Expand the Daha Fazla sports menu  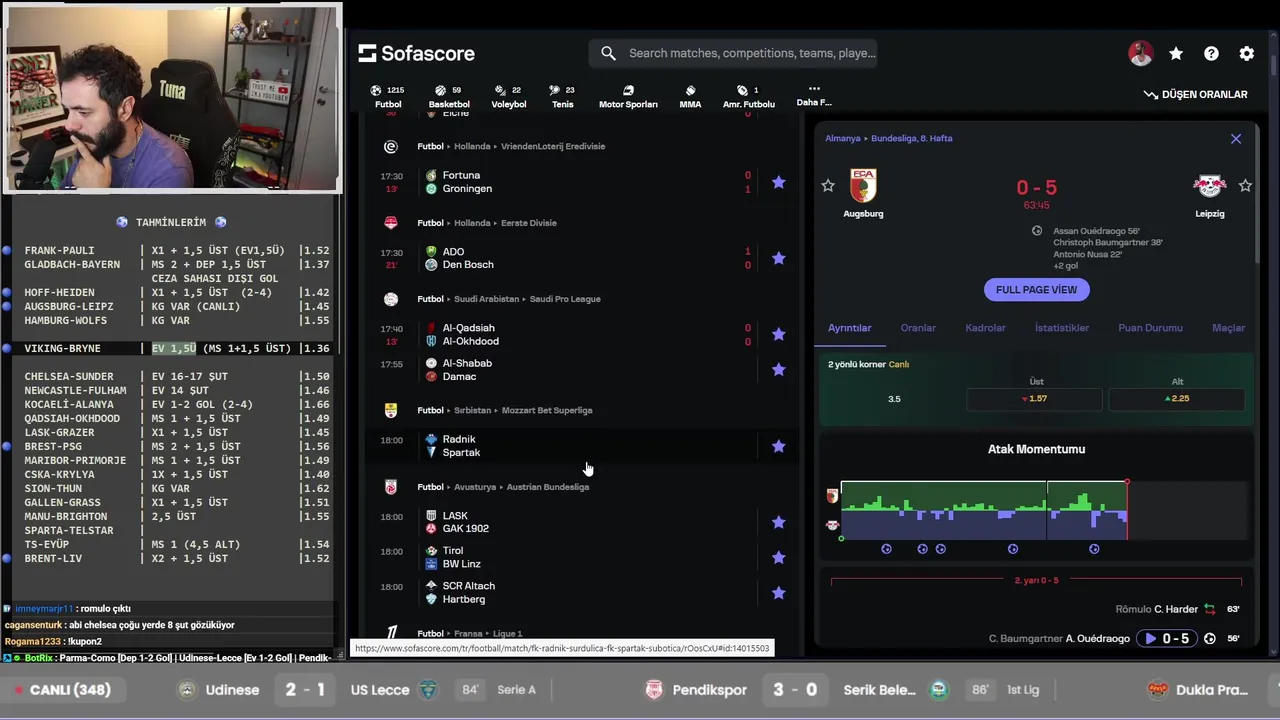(x=814, y=95)
